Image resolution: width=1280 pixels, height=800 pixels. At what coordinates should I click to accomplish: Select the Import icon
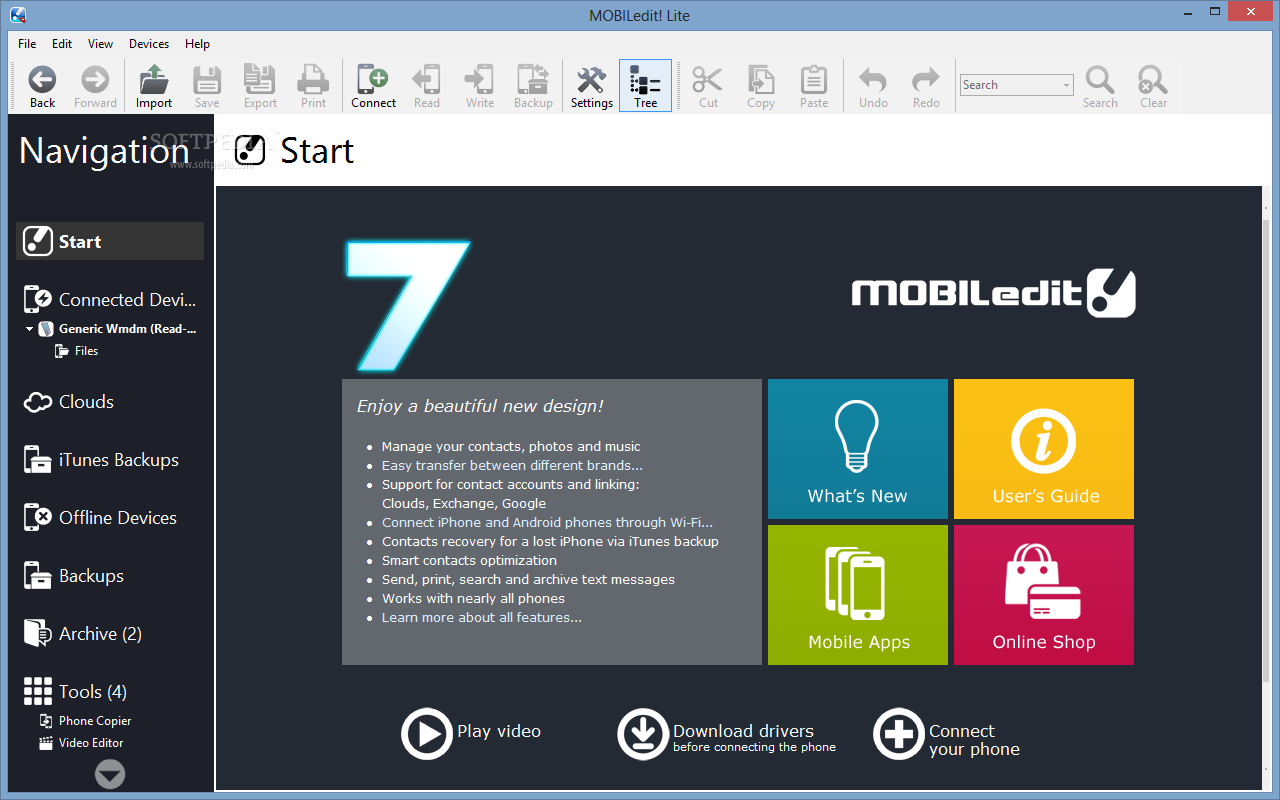153,85
